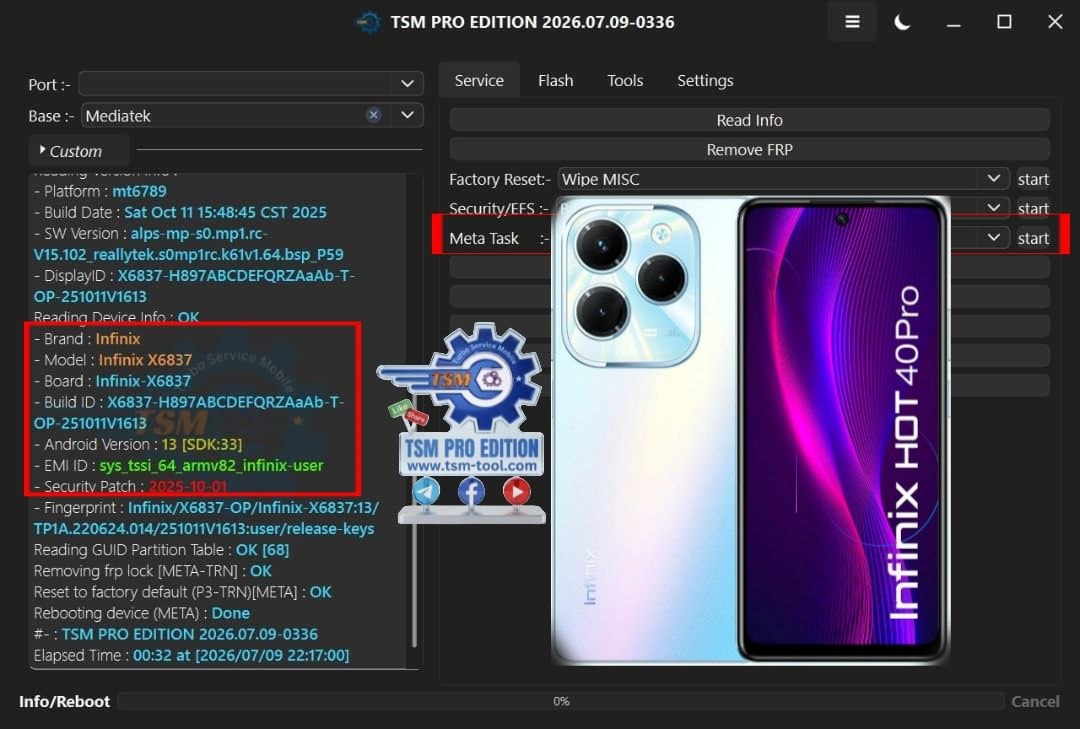Click the Telegram icon on the TSM logo
The width and height of the screenshot is (1080, 729).
[426, 491]
